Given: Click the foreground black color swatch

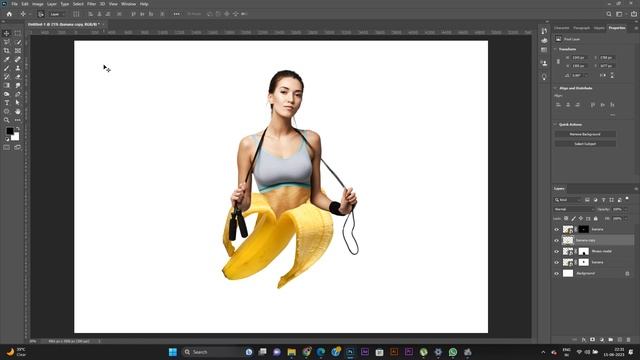Looking at the screenshot, I should click(x=9, y=131).
